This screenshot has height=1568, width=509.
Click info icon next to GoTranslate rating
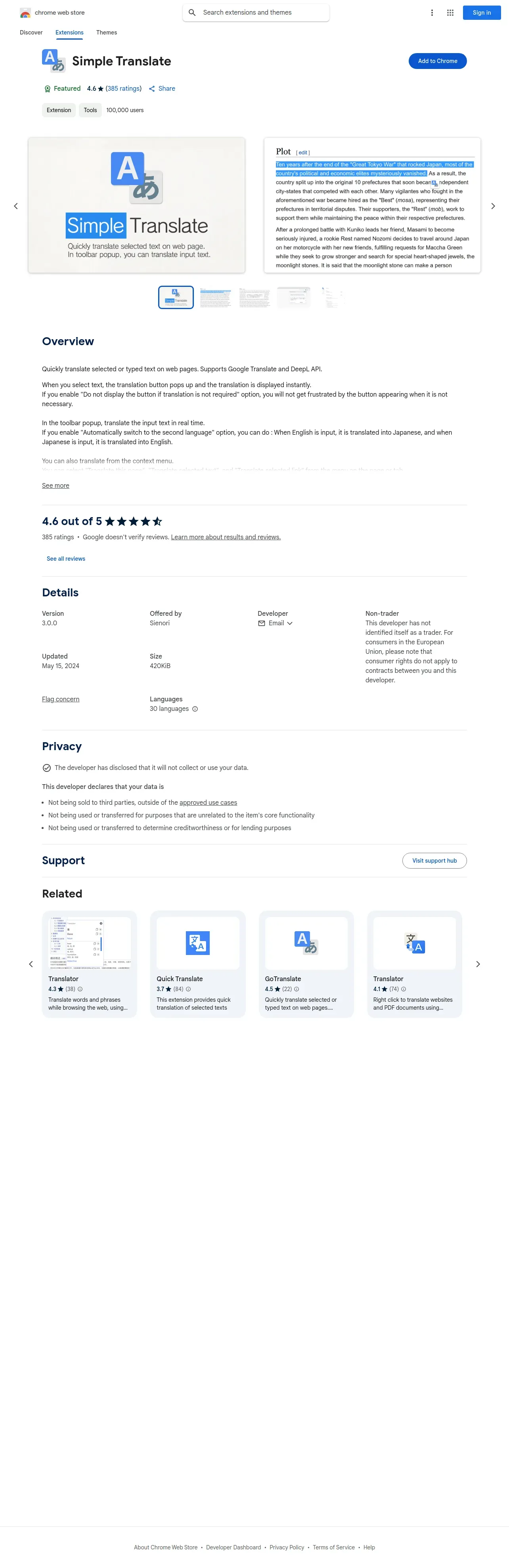297,989
